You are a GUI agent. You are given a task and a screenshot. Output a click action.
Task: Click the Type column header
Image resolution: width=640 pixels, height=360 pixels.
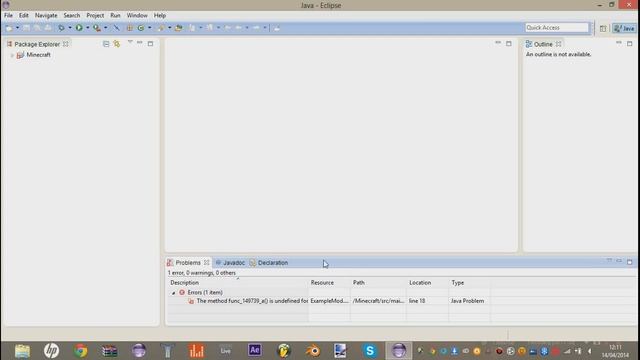coord(469,282)
